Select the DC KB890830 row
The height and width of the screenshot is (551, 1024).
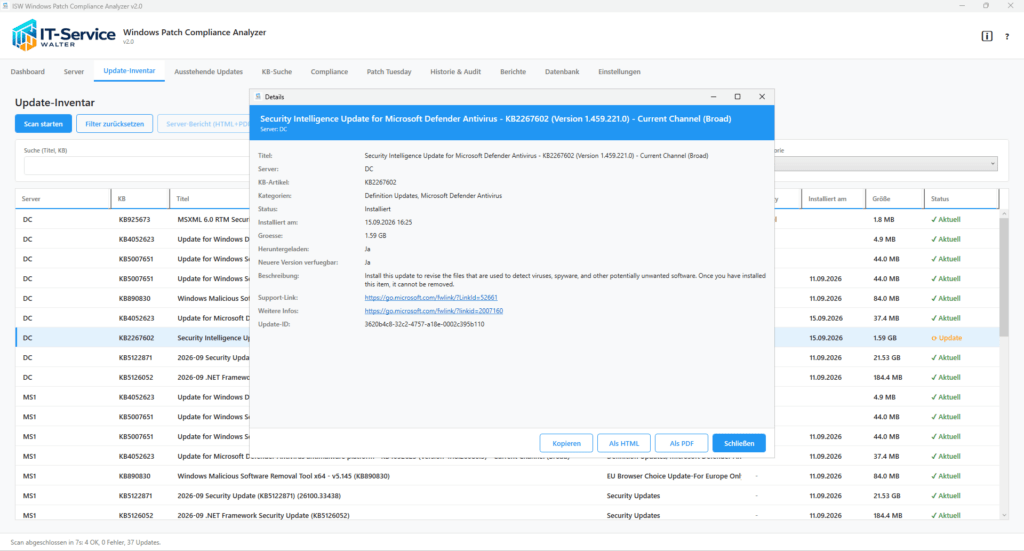(507, 298)
